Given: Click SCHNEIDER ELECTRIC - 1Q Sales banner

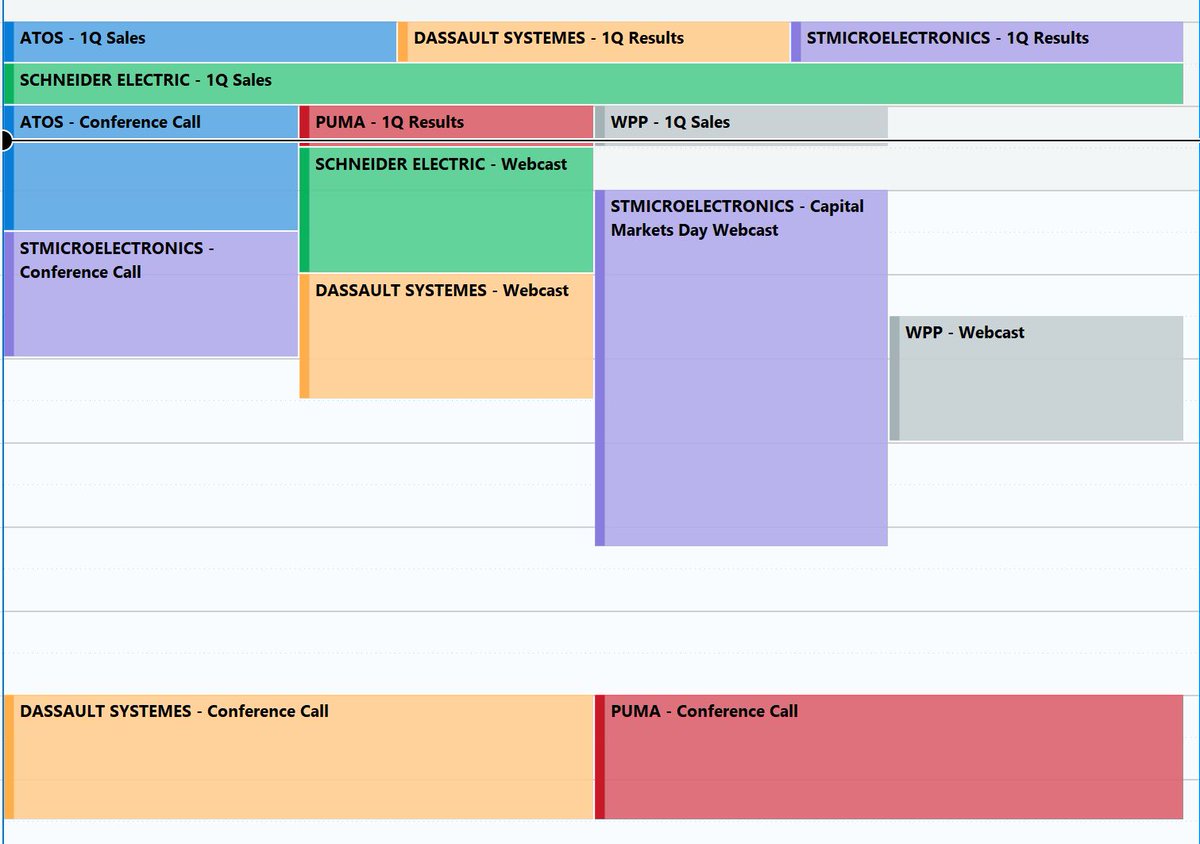Looking at the screenshot, I should tap(594, 84).
